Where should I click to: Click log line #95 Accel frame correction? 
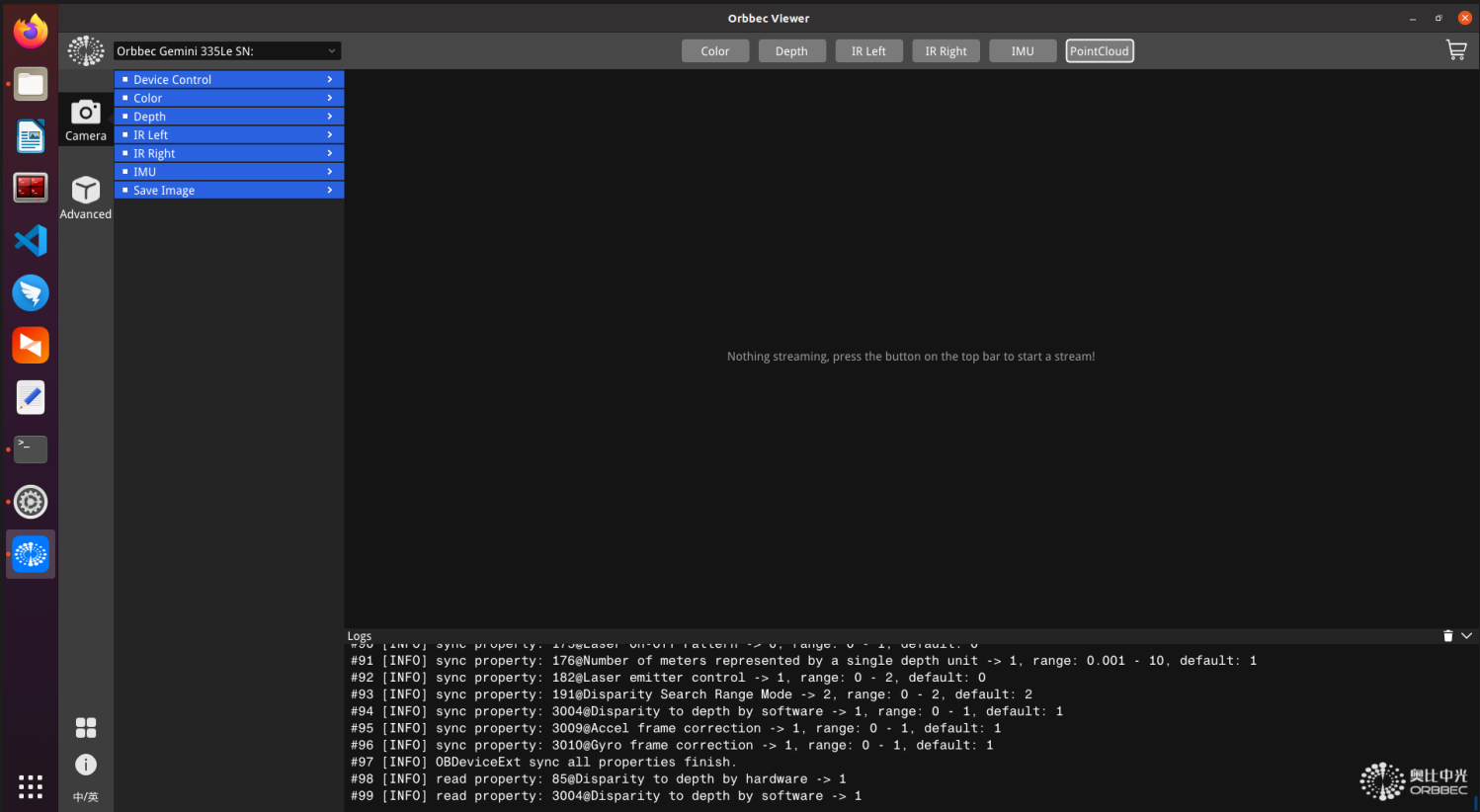point(676,728)
